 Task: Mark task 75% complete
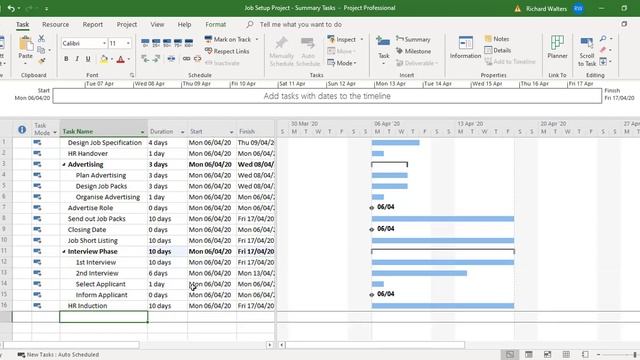178,42
